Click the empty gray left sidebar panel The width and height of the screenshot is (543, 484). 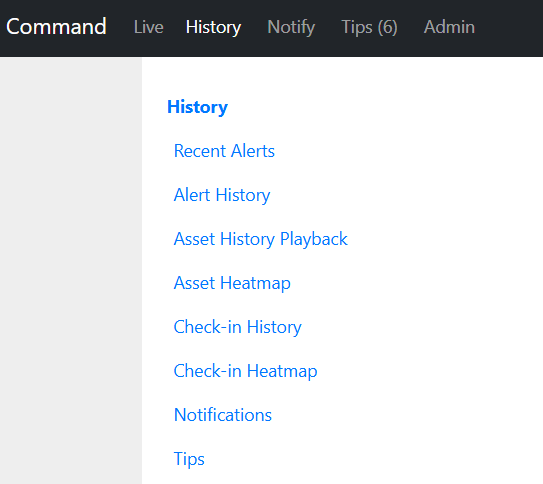click(71, 270)
